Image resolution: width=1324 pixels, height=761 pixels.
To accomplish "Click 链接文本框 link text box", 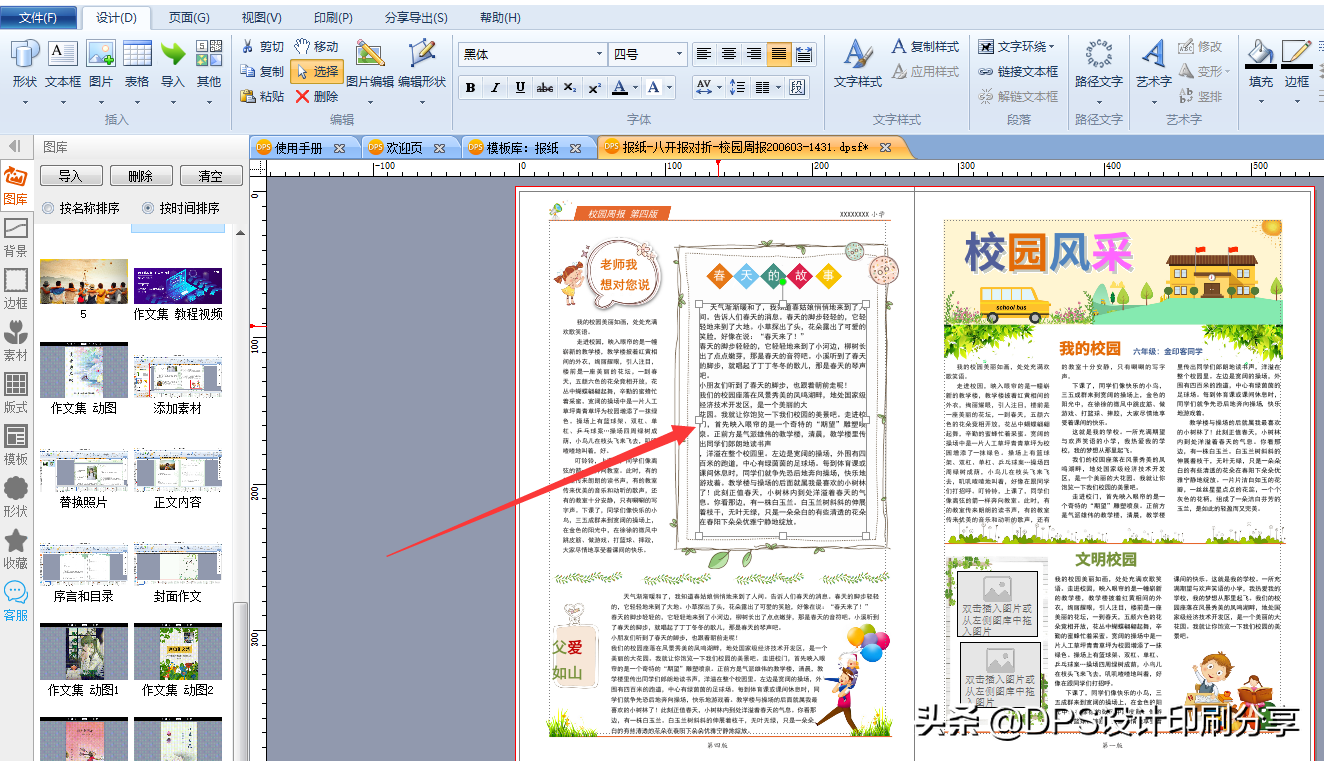I will click(1017, 71).
